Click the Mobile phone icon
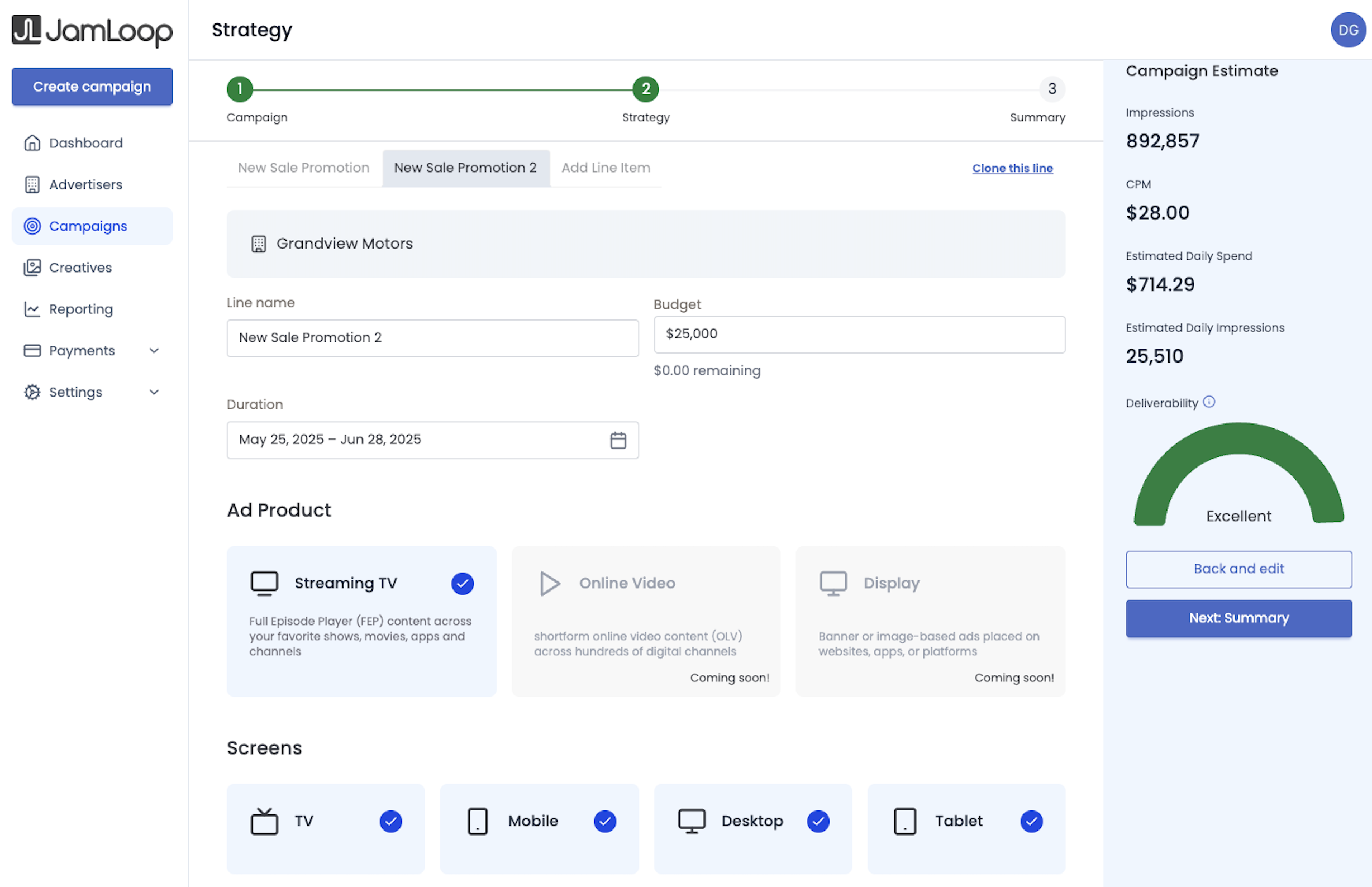 (478, 821)
